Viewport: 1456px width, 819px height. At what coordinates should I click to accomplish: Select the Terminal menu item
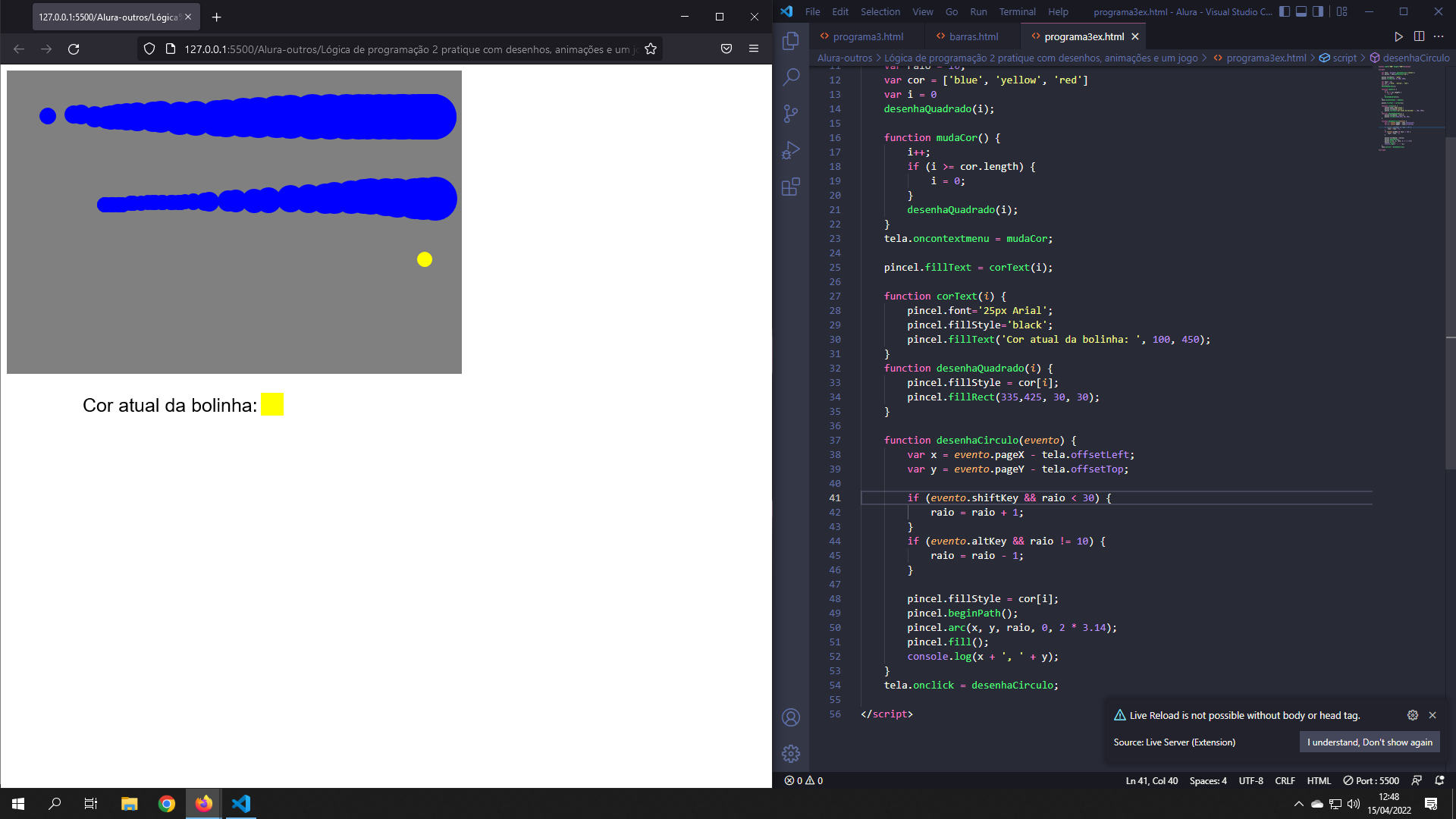click(1017, 11)
